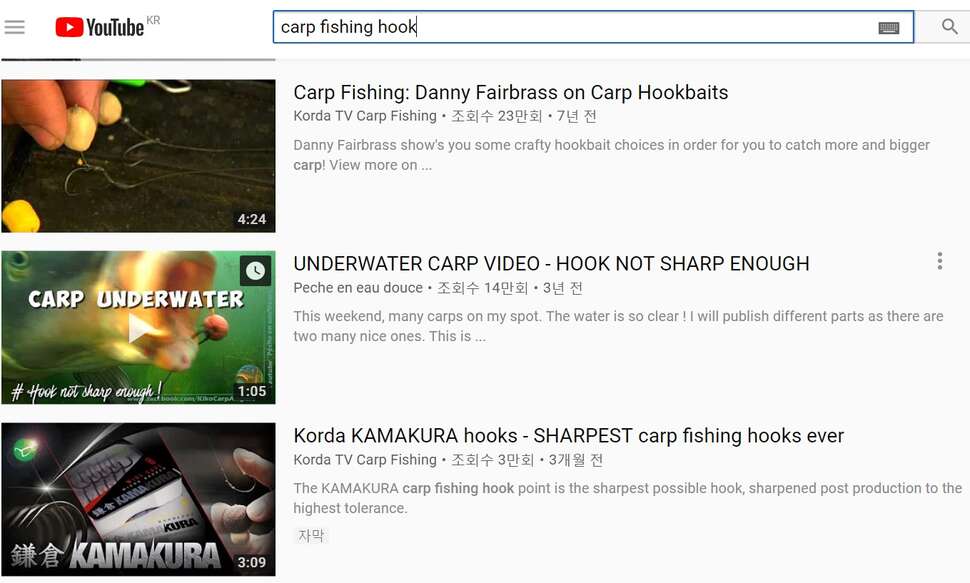Open the Danny Fairbrass hookbaits thumbnail
The height and width of the screenshot is (583, 970).
click(139, 156)
